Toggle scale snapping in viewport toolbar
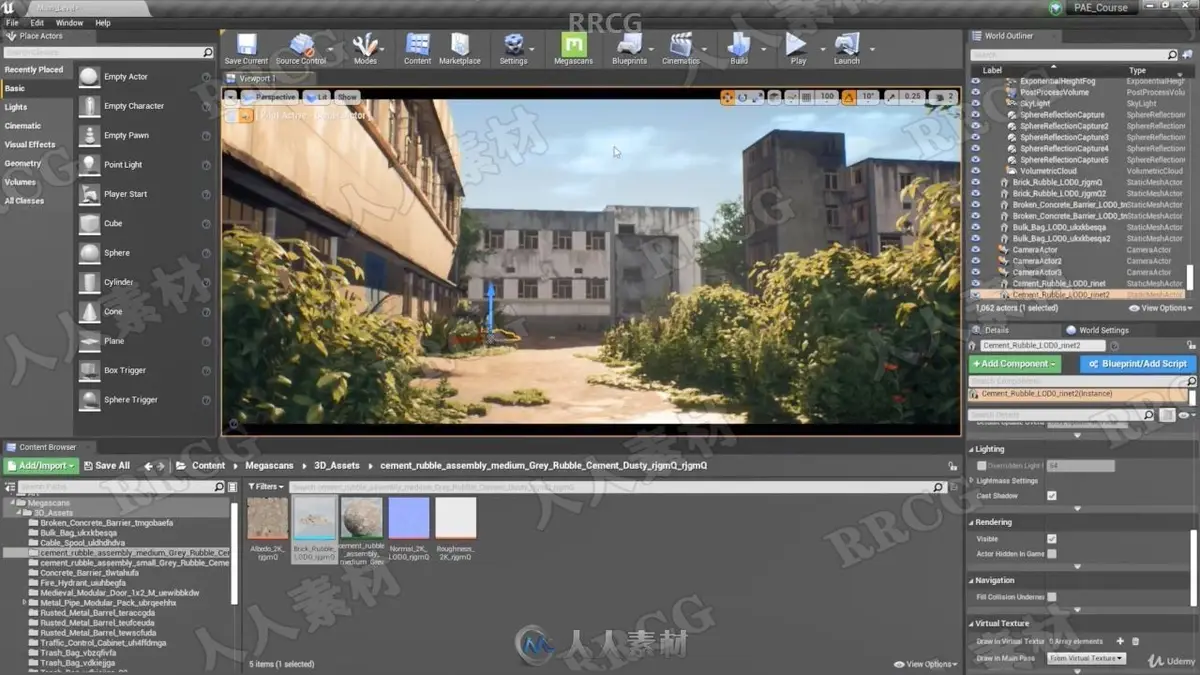Screen dimensions: 1200x675 (889, 97)
